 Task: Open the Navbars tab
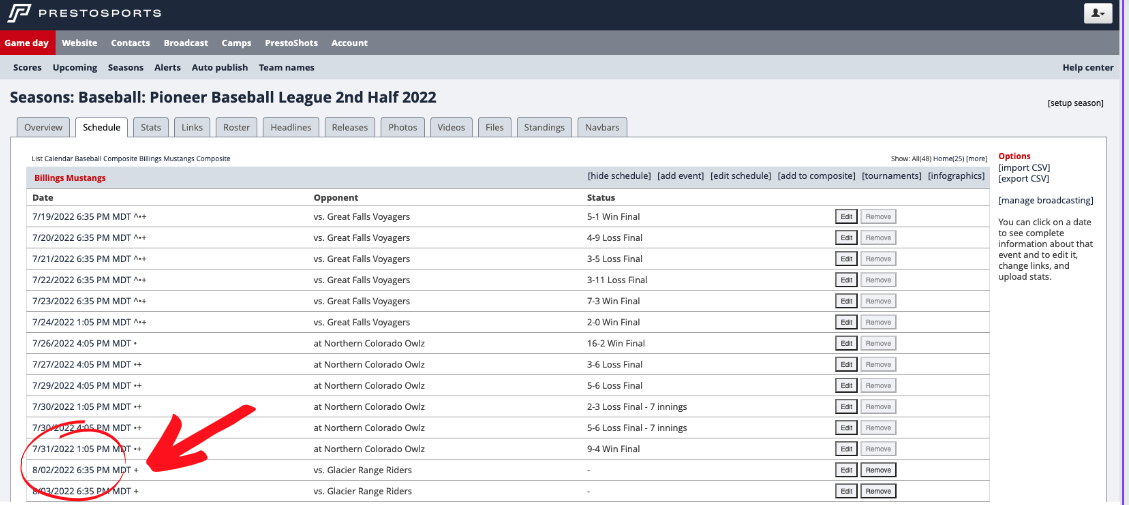602,127
